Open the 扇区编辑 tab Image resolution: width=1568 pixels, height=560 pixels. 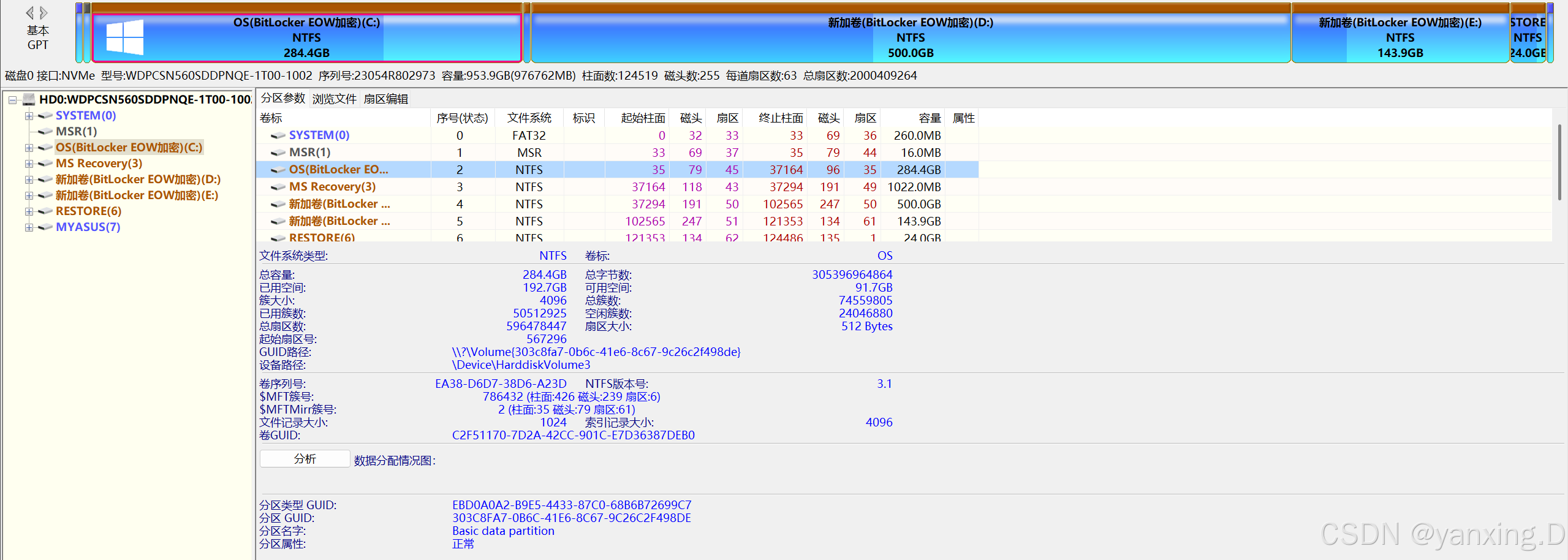point(387,98)
